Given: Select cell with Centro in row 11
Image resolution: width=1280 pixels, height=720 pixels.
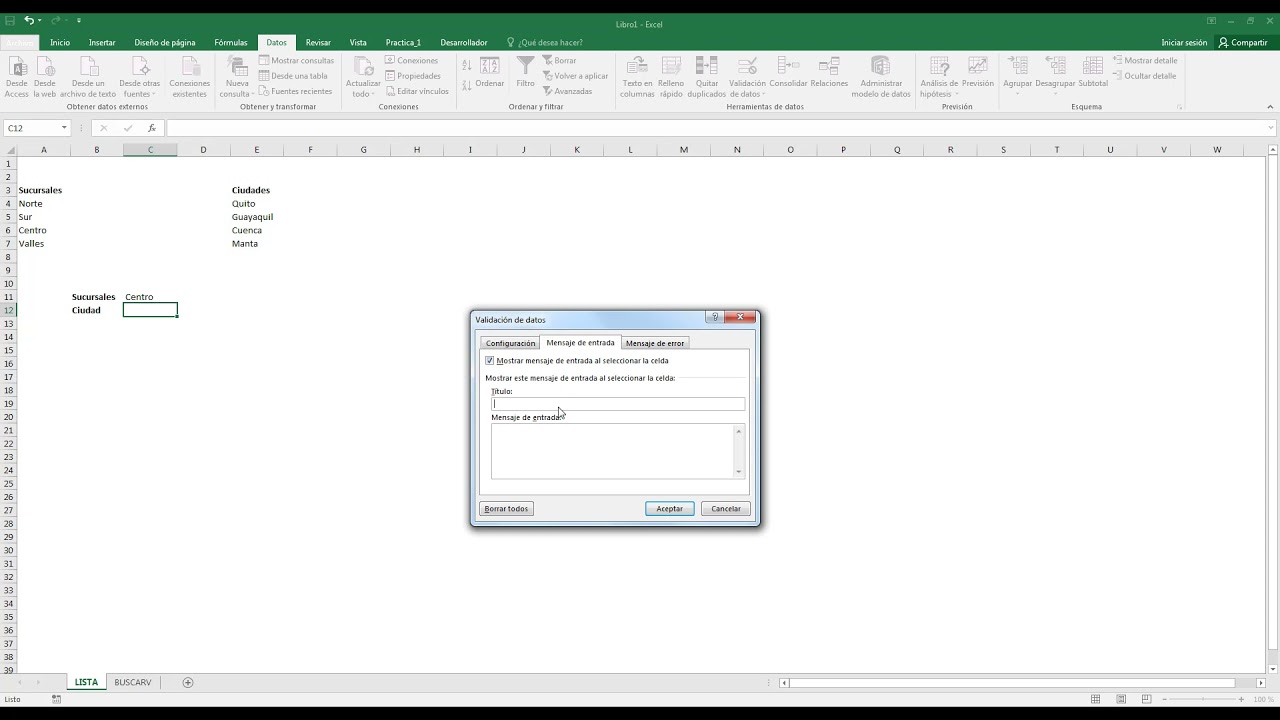Looking at the screenshot, I should pyautogui.click(x=150, y=297).
